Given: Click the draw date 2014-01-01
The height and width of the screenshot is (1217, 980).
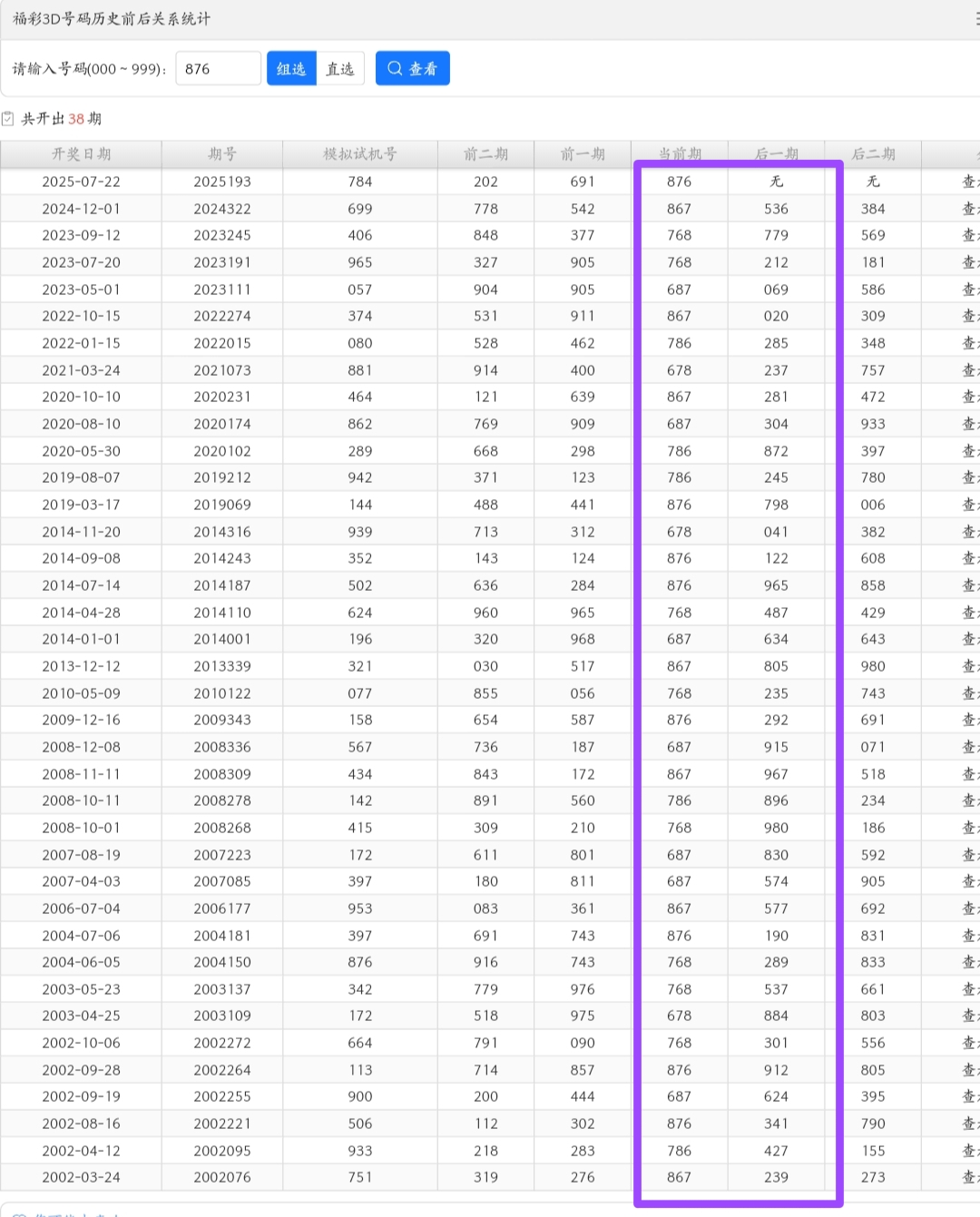Looking at the screenshot, I should [81, 639].
